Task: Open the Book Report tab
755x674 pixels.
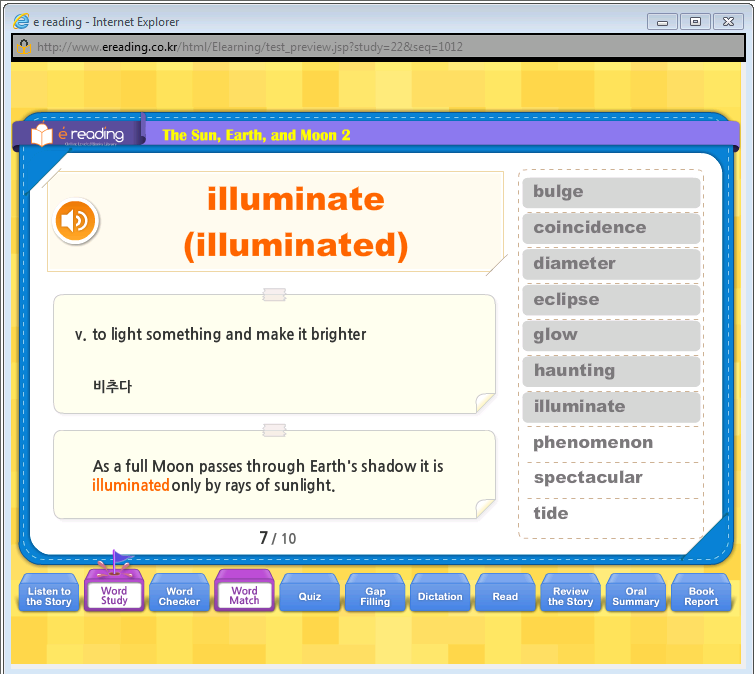Action: click(701, 593)
